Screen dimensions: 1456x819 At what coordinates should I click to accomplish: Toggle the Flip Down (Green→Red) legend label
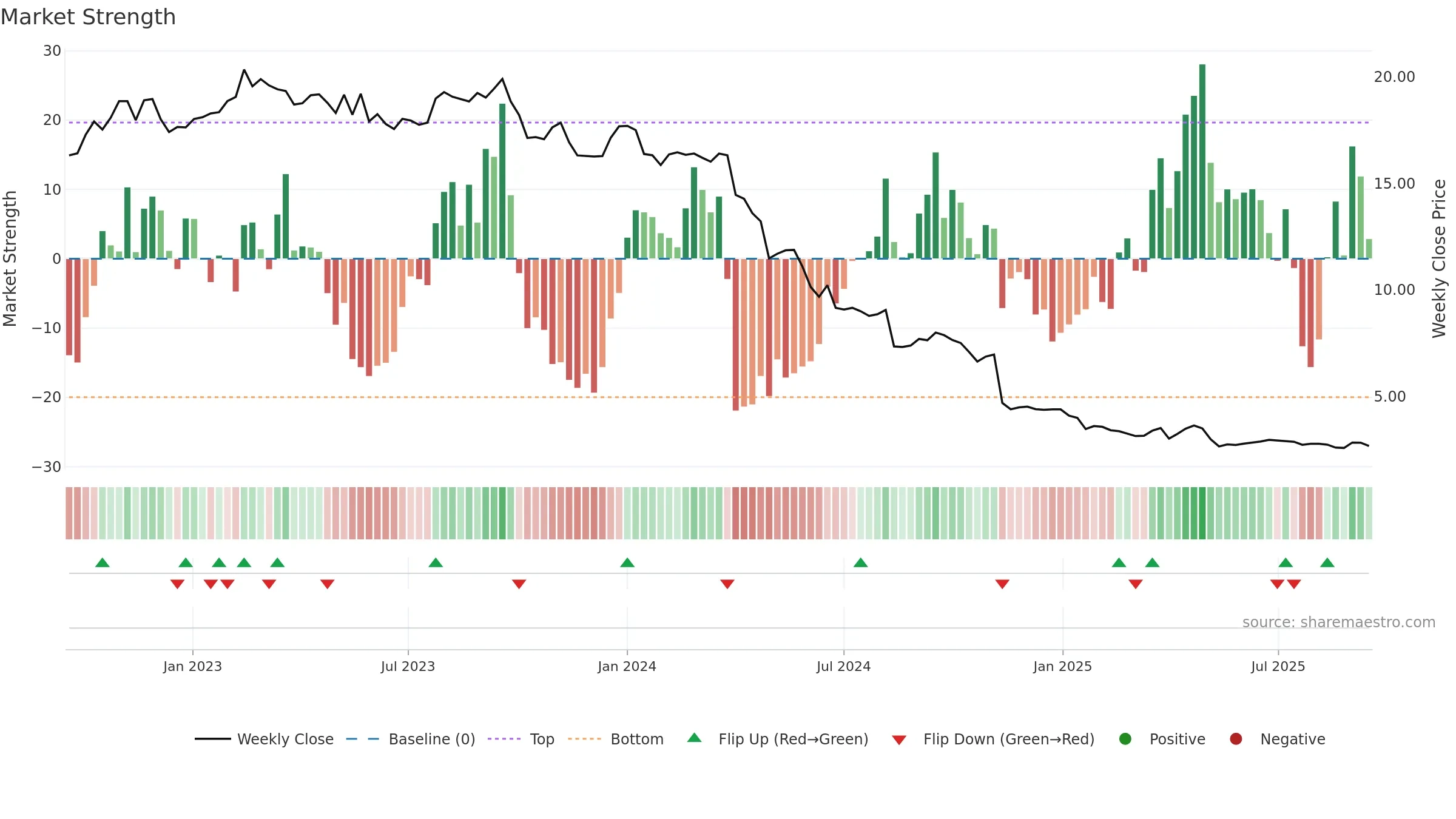[x=1009, y=740]
